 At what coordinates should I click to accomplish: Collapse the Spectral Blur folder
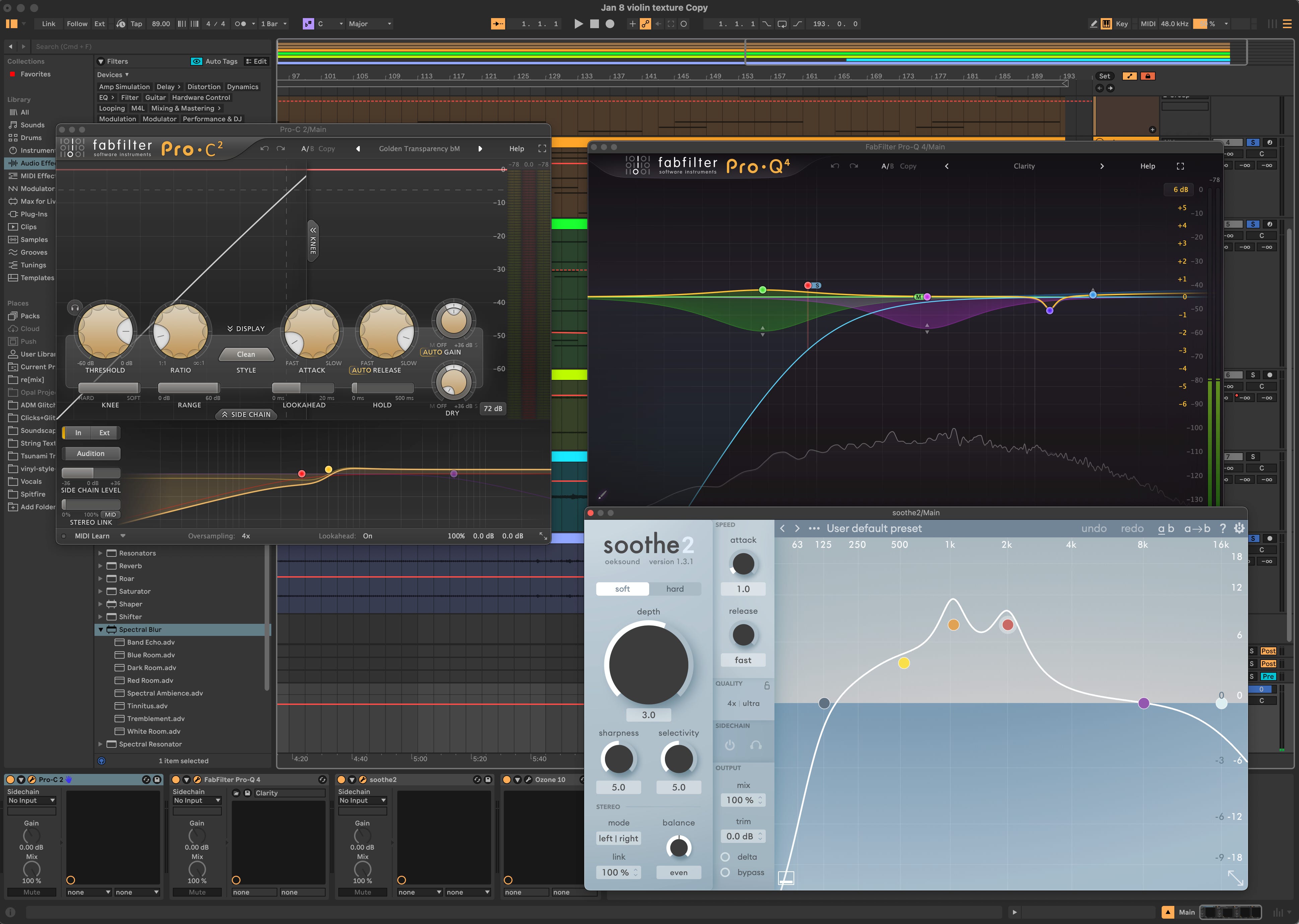pyautogui.click(x=101, y=630)
